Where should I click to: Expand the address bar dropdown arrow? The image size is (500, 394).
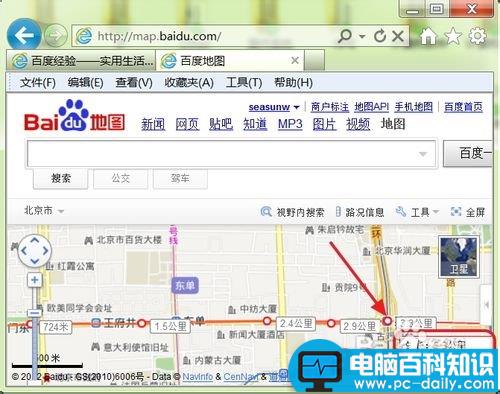click(x=362, y=36)
